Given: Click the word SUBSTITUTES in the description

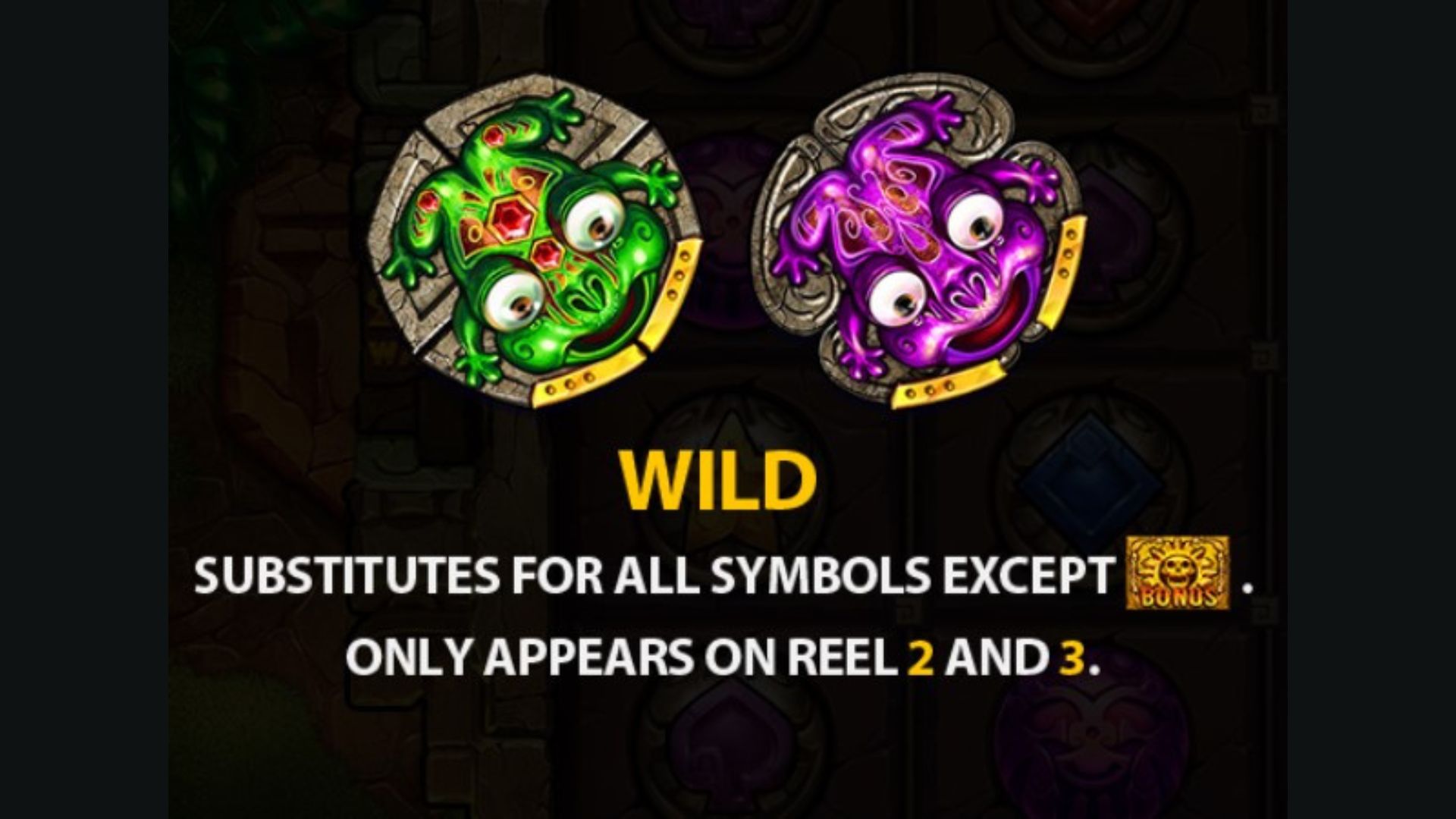Looking at the screenshot, I should pyautogui.click(x=346, y=576).
